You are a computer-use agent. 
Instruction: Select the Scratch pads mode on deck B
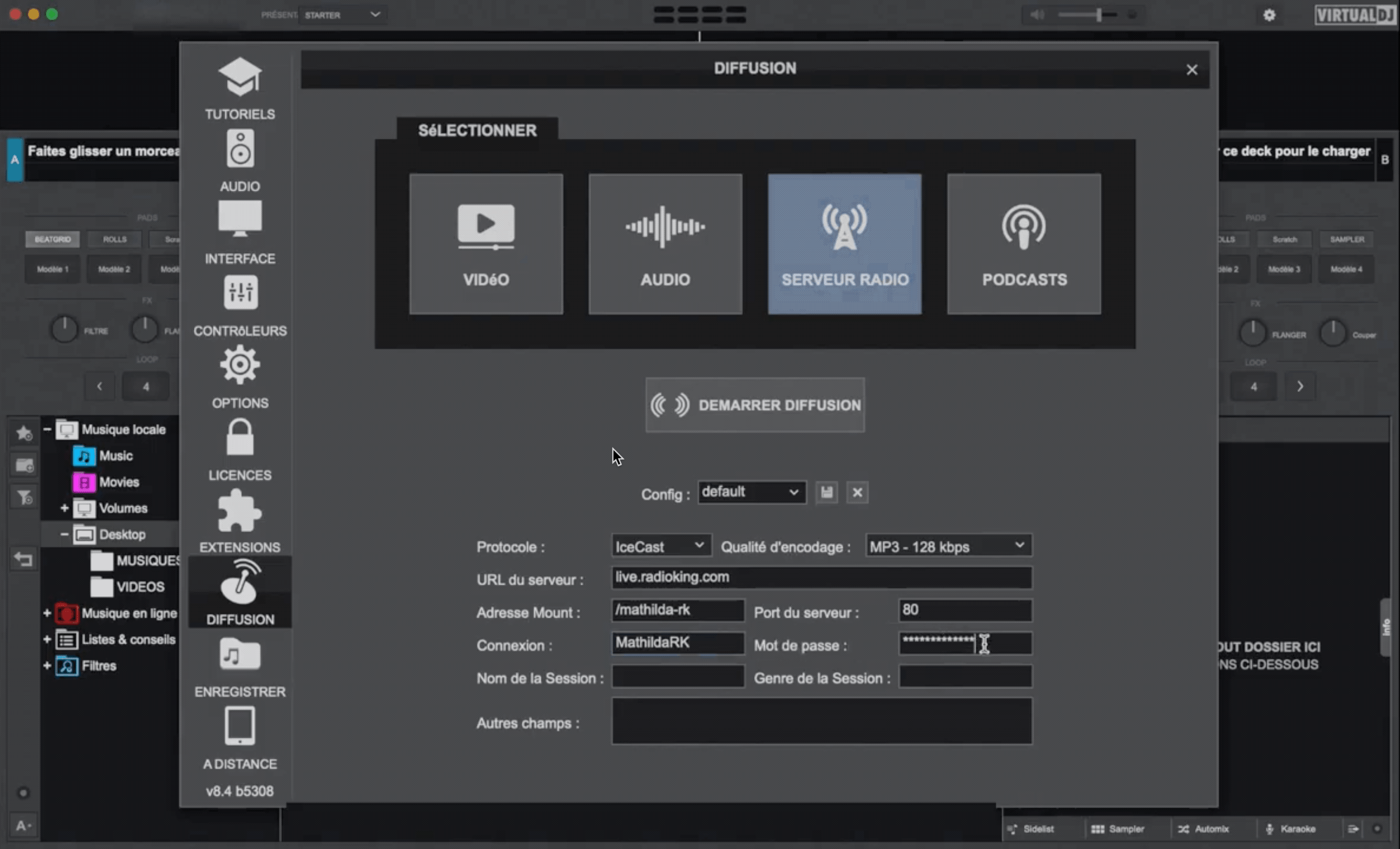click(1284, 239)
